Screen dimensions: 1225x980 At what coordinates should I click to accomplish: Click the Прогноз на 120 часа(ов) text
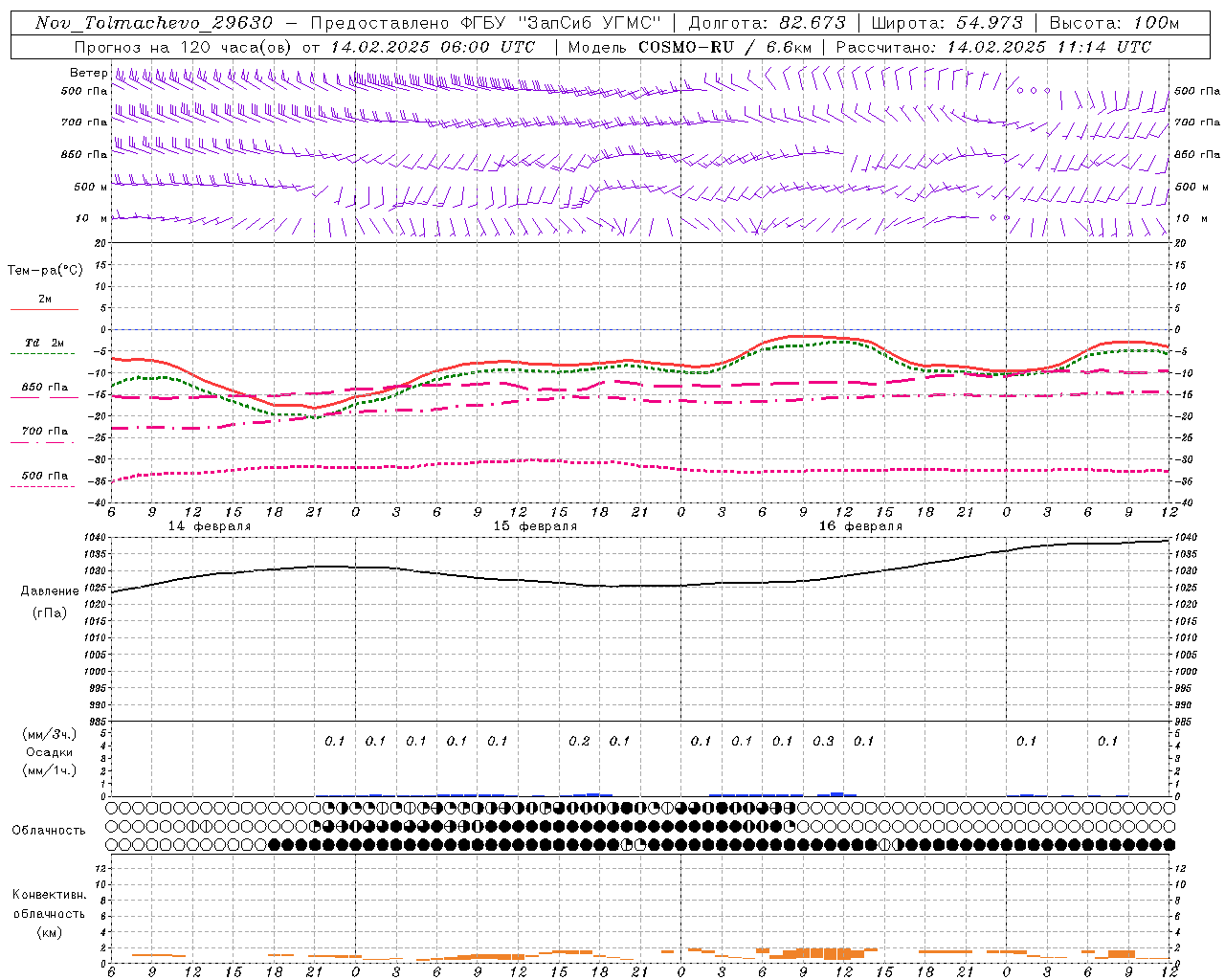pos(184,47)
